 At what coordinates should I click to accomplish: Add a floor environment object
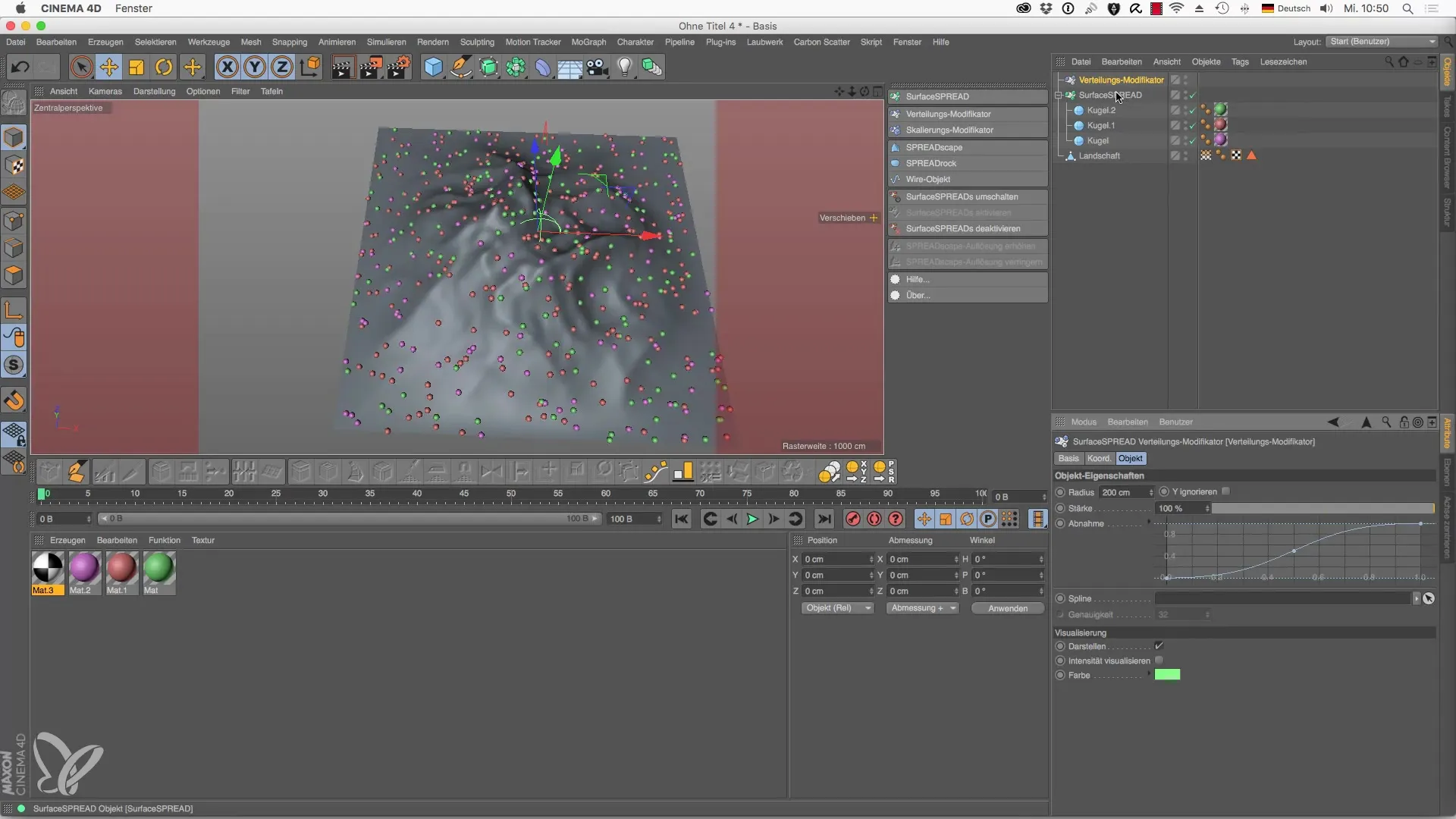click(x=570, y=67)
